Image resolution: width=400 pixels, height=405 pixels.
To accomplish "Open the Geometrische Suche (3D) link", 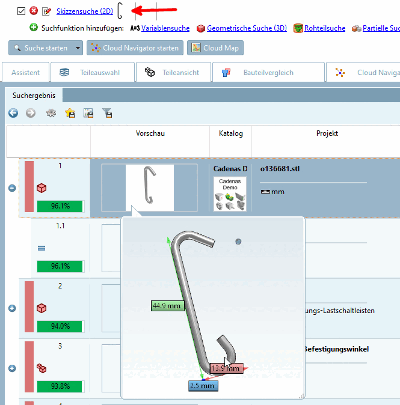I will coord(247,28).
